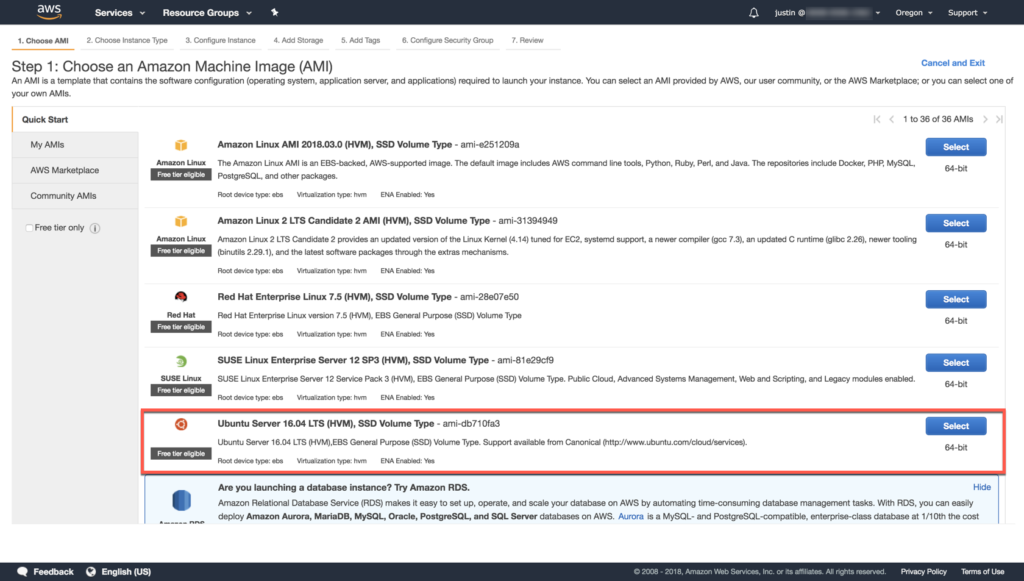Select SUSE Linux Enterprise Server 12 SP3
Image resolution: width=1024 pixels, height=581 pixels.
pos(955,362)
